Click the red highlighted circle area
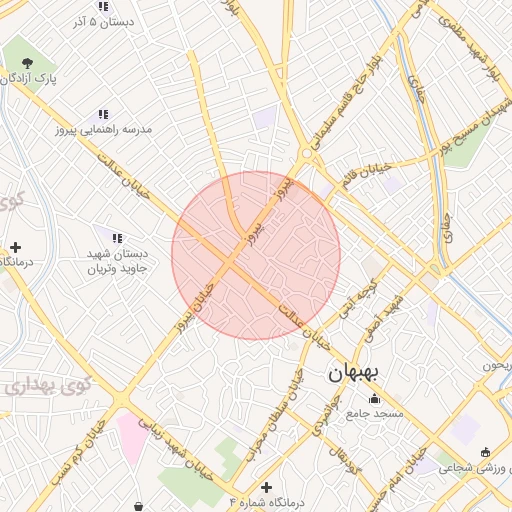 click(x=256, y=256)
